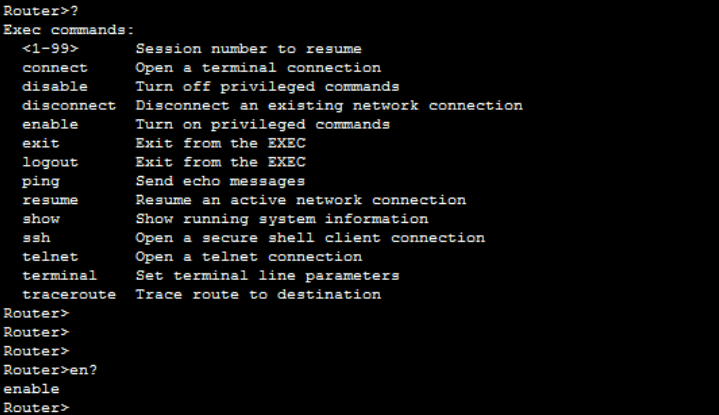This screenshot has height=415, width=719.
Task: Select the "logout" command name
Action: (x=50, y=162)
